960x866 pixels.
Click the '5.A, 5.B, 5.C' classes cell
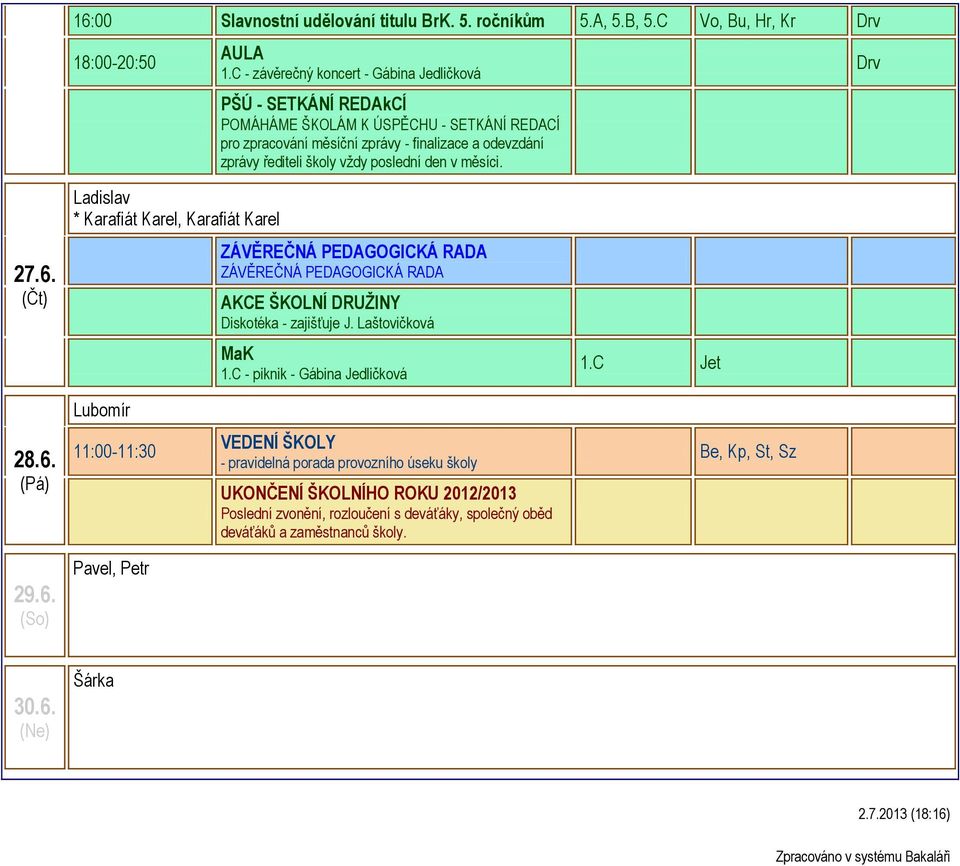click(x=632, y=21)
